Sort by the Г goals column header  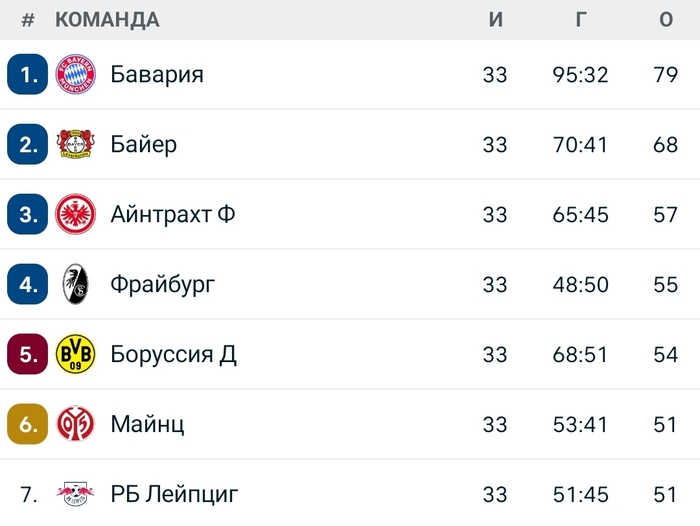(581, 20)
